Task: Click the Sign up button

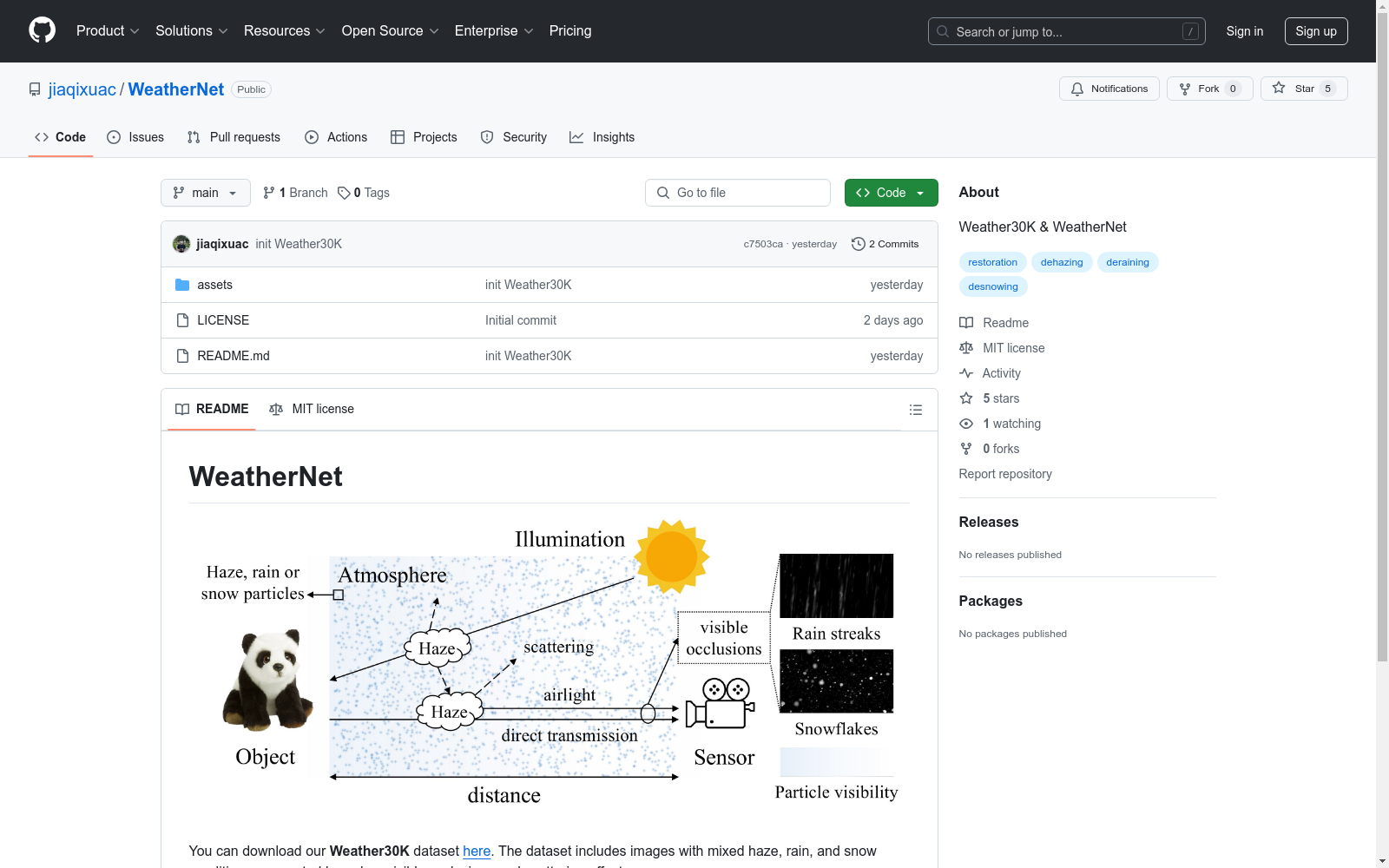Action: pyautogui.click(x=1316, y=31)
